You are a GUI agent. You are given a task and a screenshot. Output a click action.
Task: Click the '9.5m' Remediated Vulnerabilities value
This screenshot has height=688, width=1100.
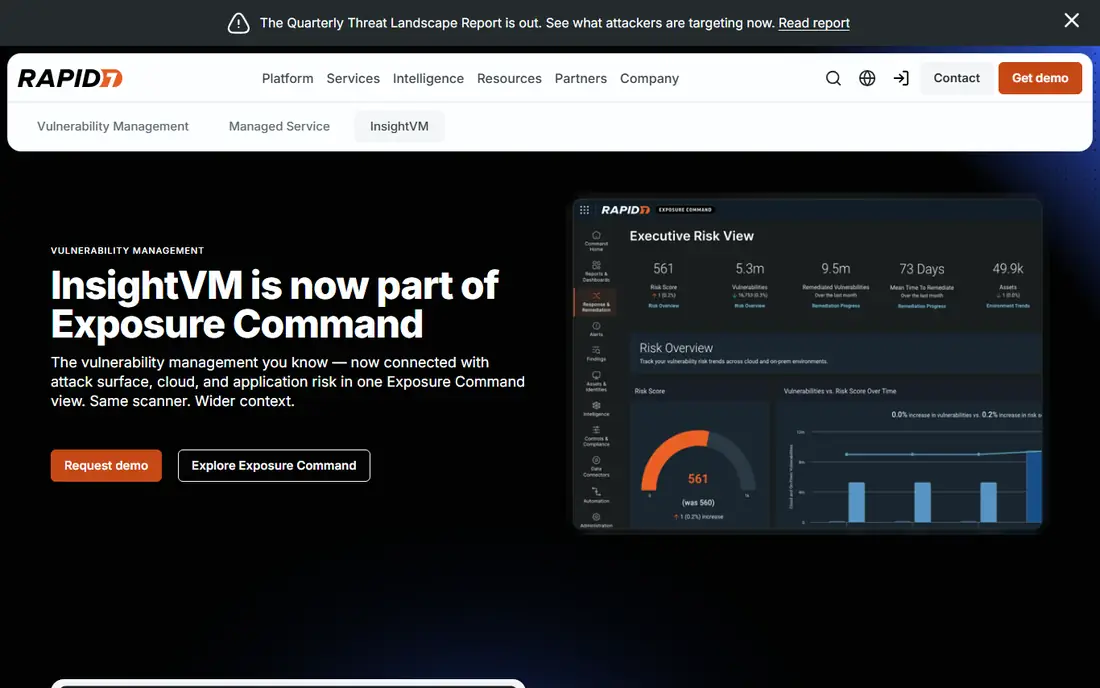(x=836, y=269)
